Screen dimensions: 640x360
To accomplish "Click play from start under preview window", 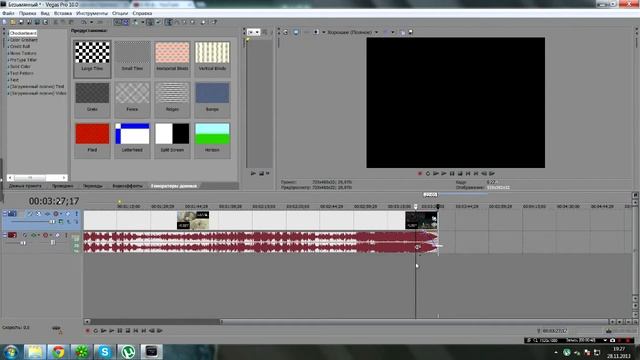I will [x=436, y=173].
